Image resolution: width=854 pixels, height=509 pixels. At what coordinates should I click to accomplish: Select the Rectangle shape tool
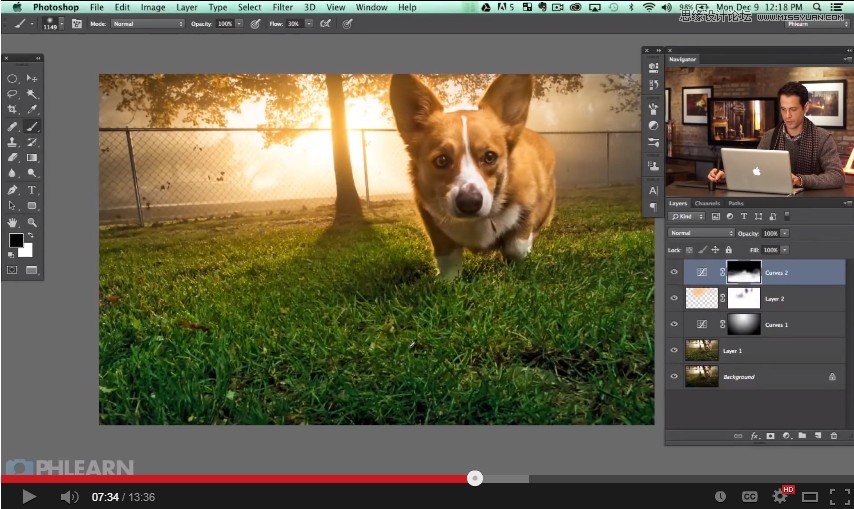[x=32, y=206]
